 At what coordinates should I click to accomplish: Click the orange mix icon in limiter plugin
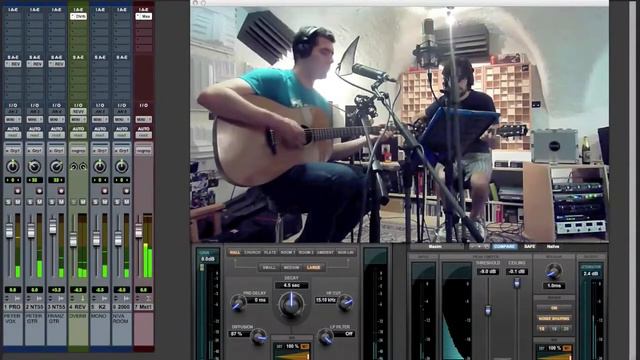coord(567,348)
